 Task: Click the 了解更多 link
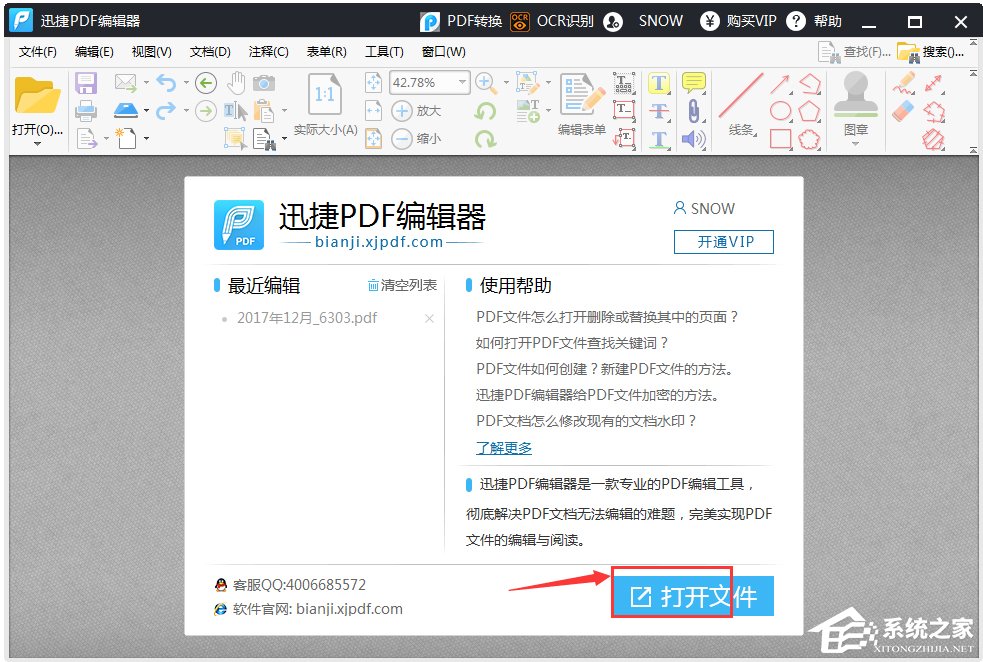tap(503, 448)
